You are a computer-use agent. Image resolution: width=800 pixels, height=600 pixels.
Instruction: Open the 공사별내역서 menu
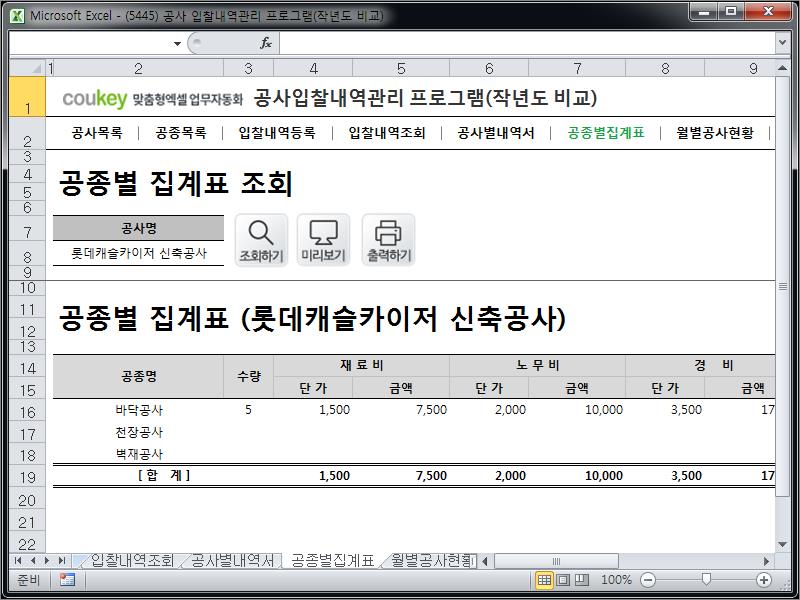click(496, 133)
